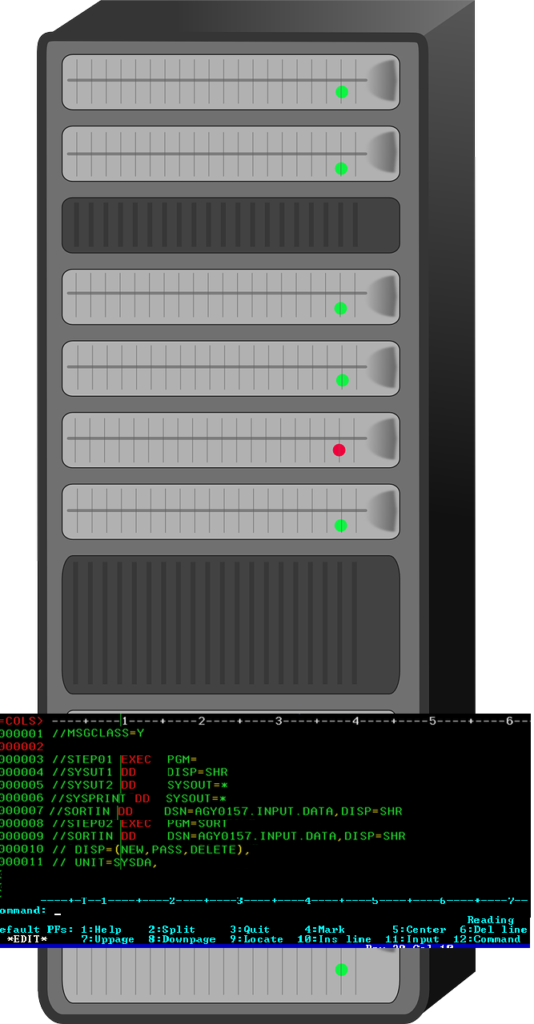Select the 2:Split PF key label
Viewport: 534px width, 1024px height.
point(171,929)
